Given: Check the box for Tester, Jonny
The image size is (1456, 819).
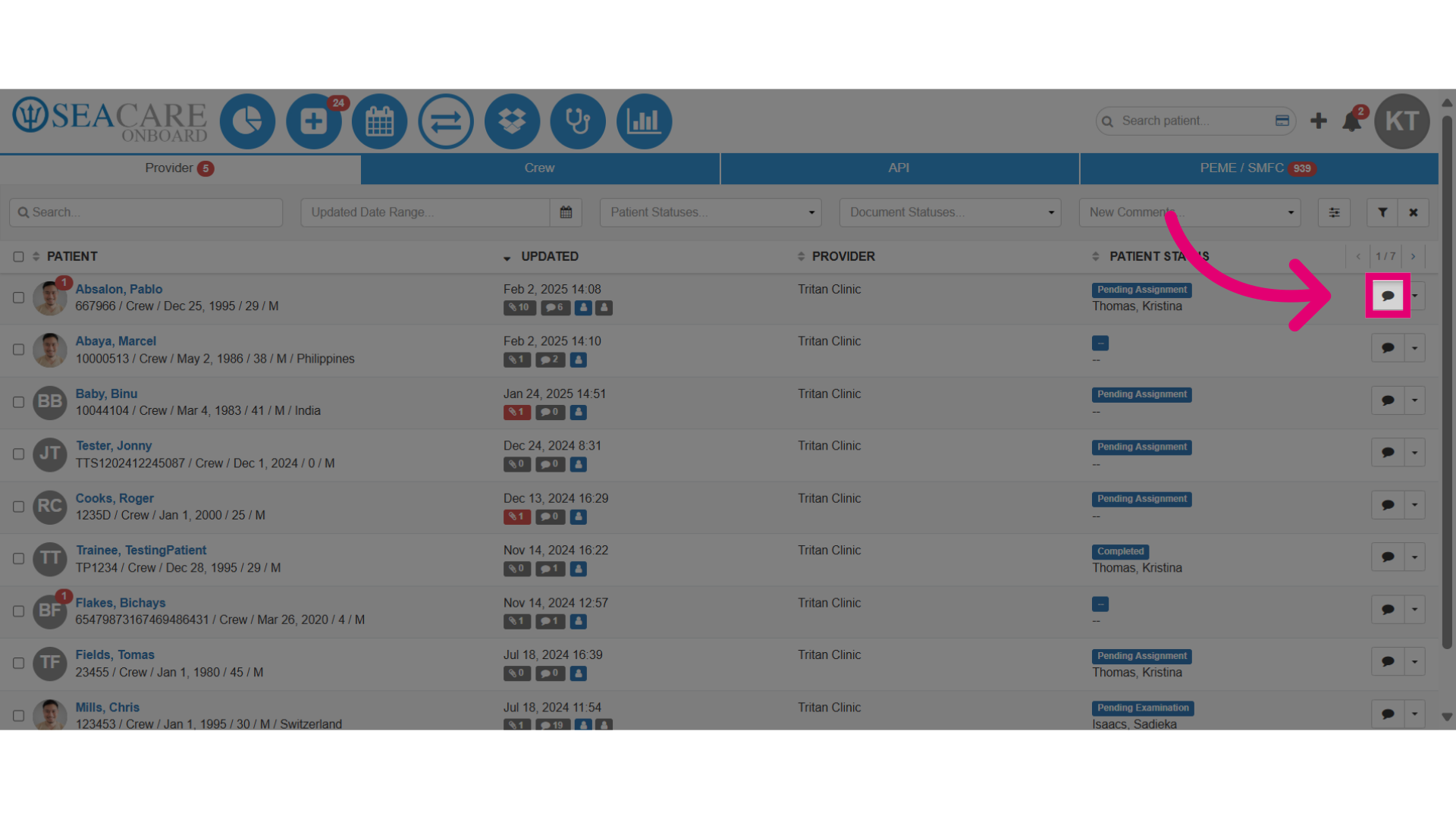Looking at the screenshot, I should tap(18, 454).
